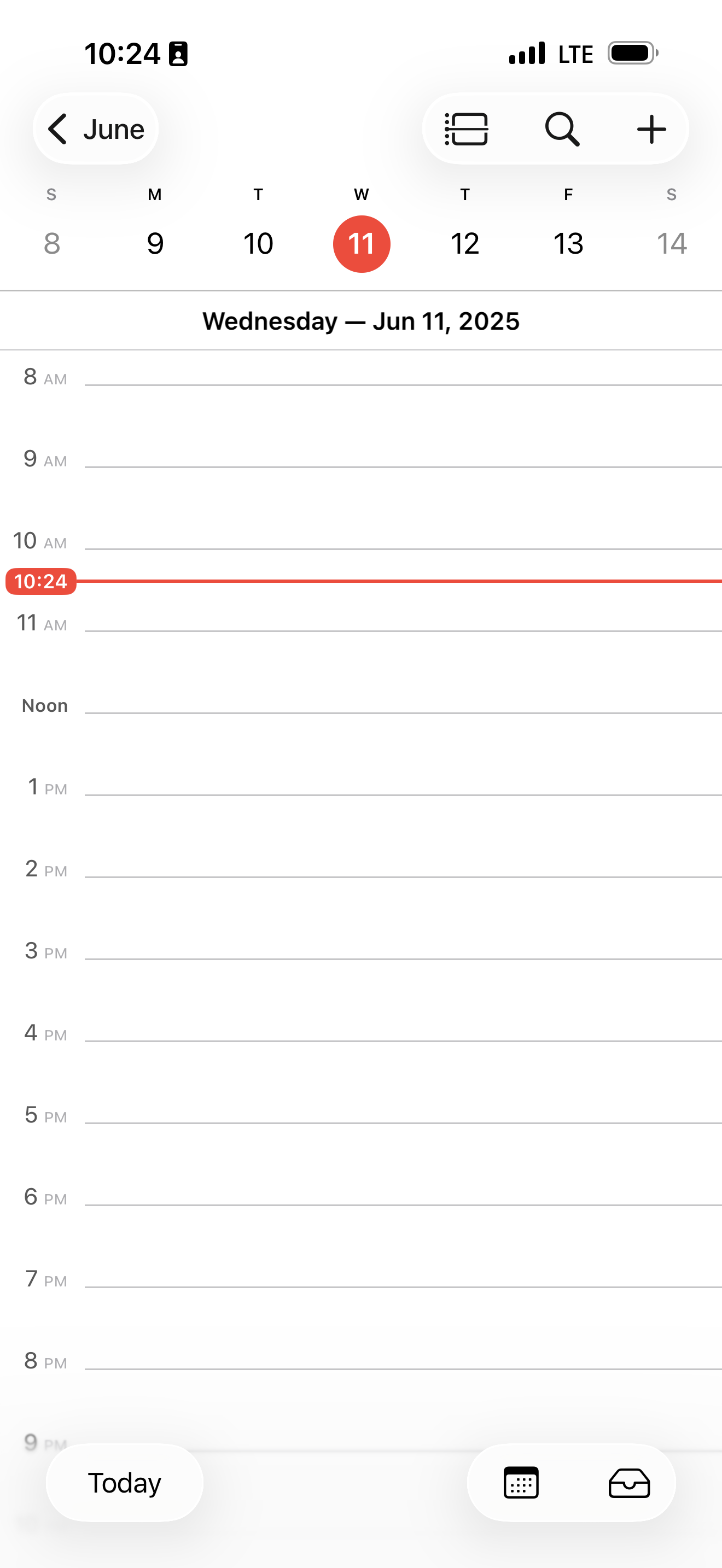This screenshot has width=722, height=1568.
Task: Tap the 5 PM time slot
Action: pyautogui.click(x=403, y=1164)
